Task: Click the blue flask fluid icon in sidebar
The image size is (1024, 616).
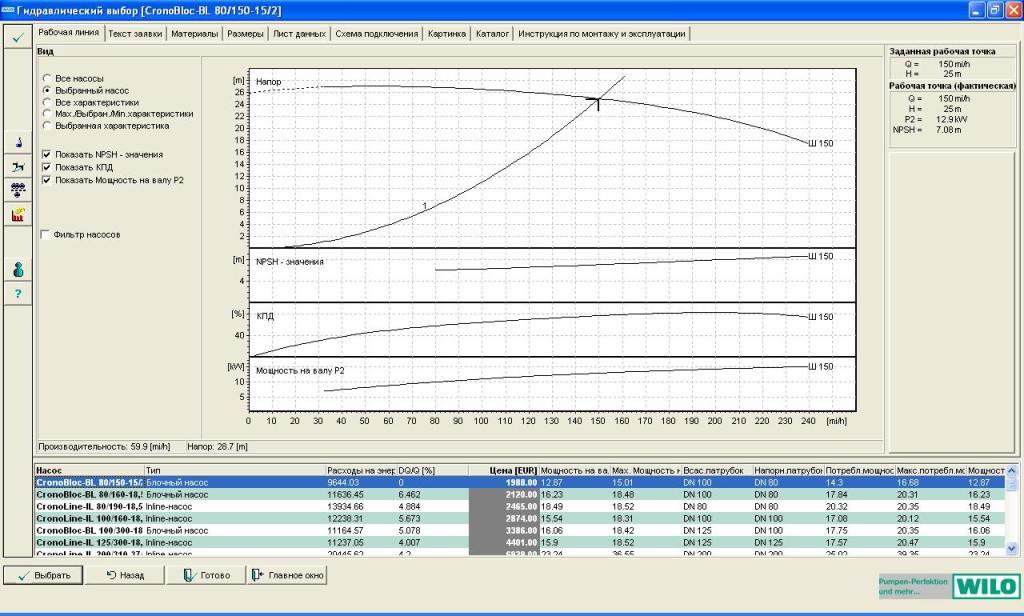Action: (x=18, y=142)
